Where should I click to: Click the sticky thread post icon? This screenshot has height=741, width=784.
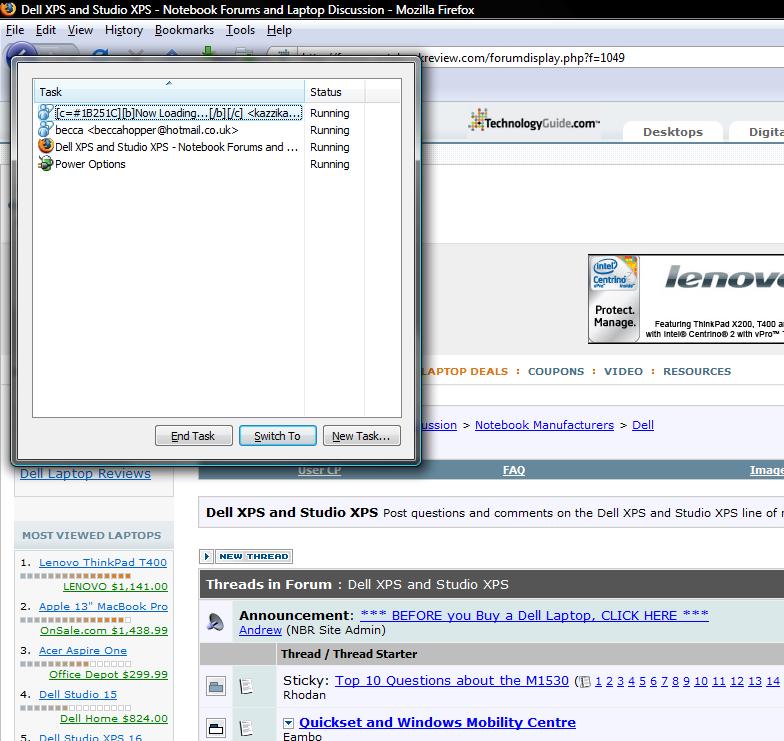247,686
